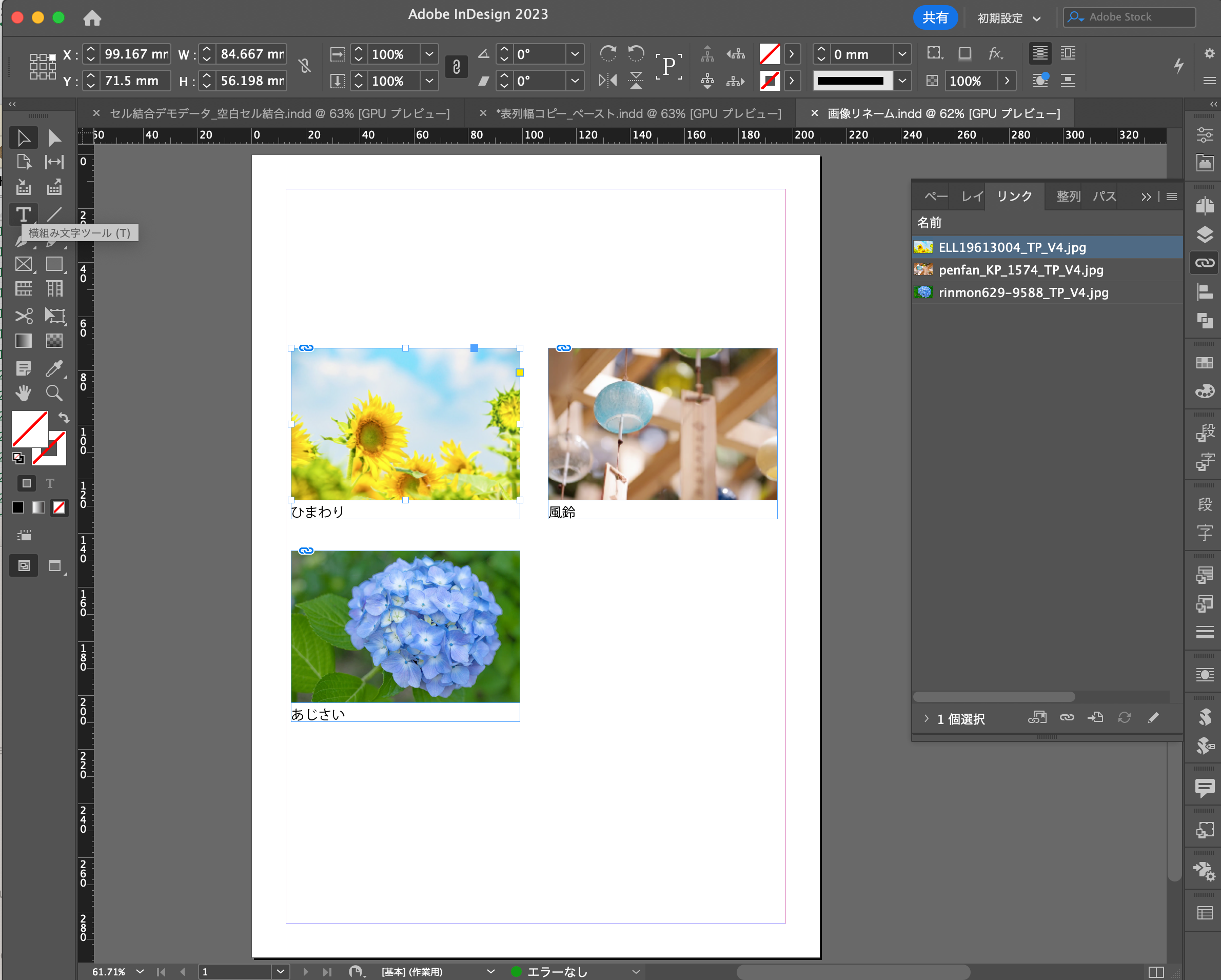Select the Gradient Feather tool
Image resolution: width=1221 pixels, height=980 pixels.
click(x=54, y=341)
